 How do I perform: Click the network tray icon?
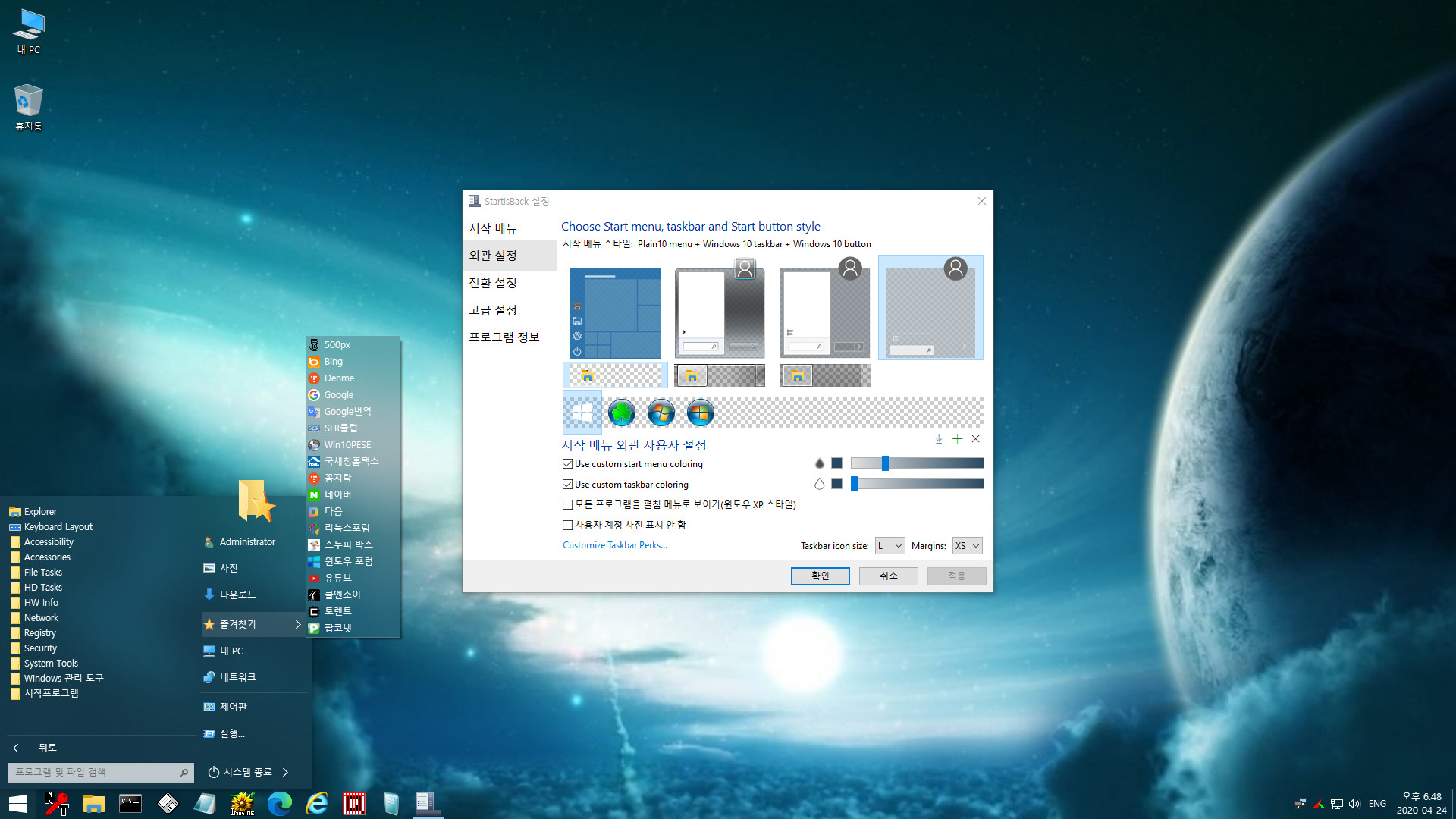pos(1337,804)
